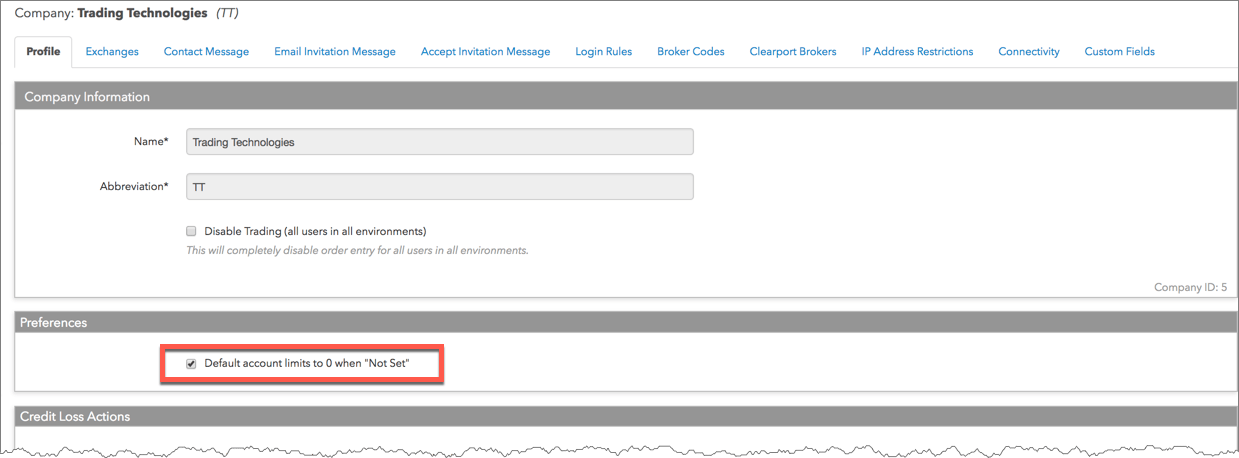Image resolution: width=1239 pixels, height=458 pixels.
Task: Toggle Default account limits to 0 checkbox
Action: click(191, 363)
